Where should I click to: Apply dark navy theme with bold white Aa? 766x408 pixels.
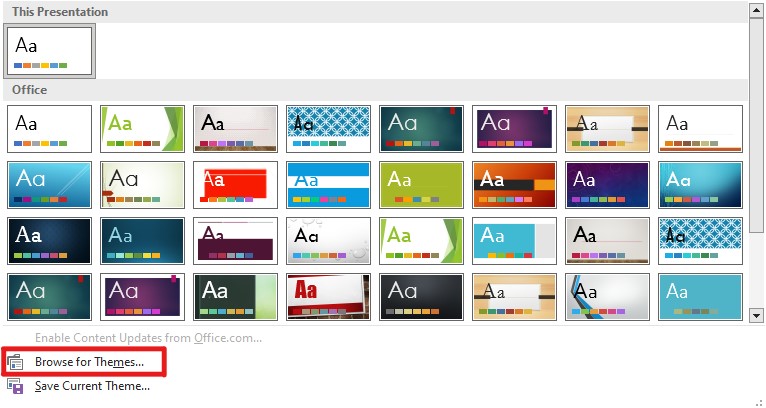click(49, 241)
